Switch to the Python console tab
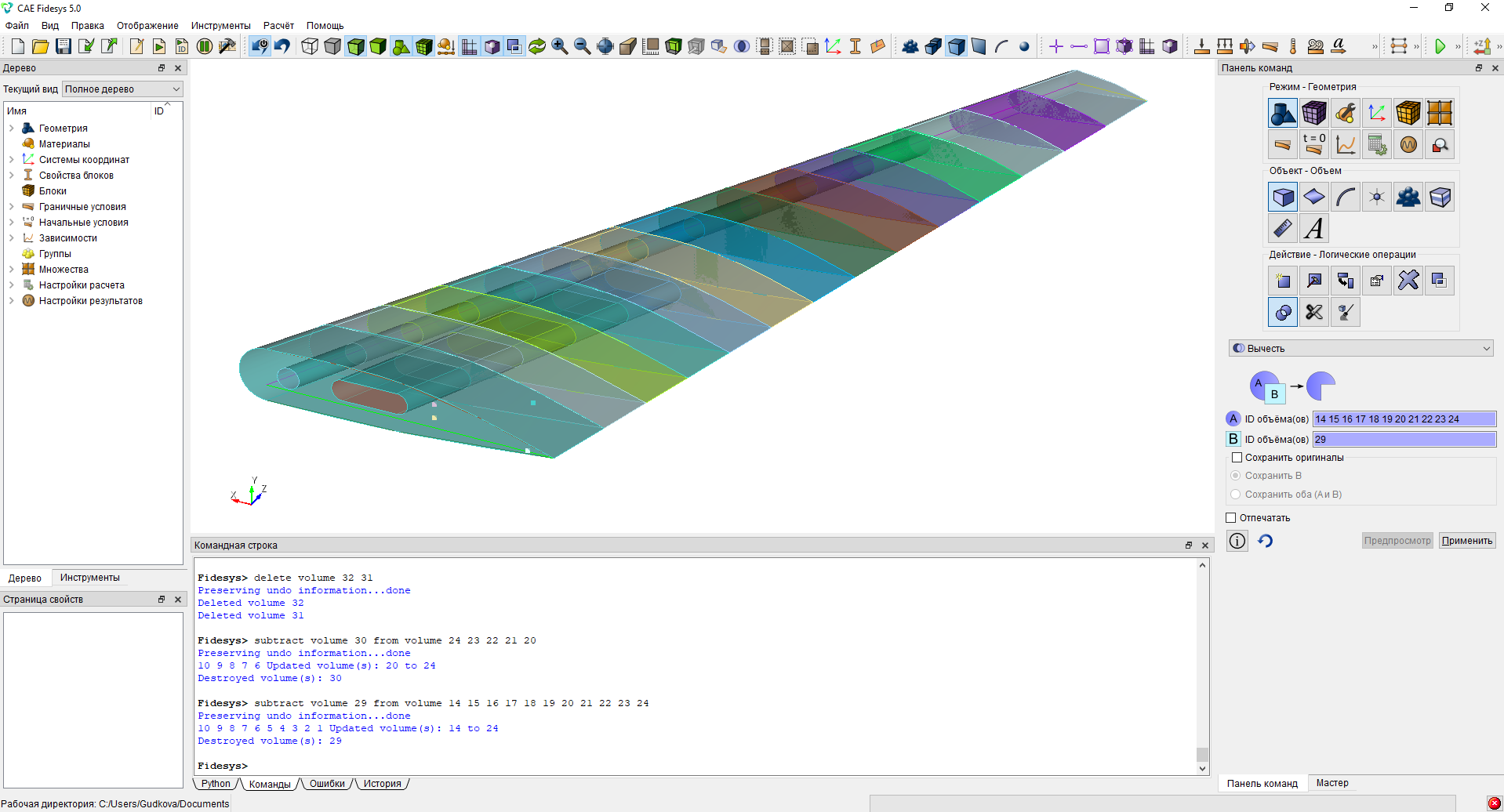This screenshot has height=812, width=1504. [x=216, y=784]
